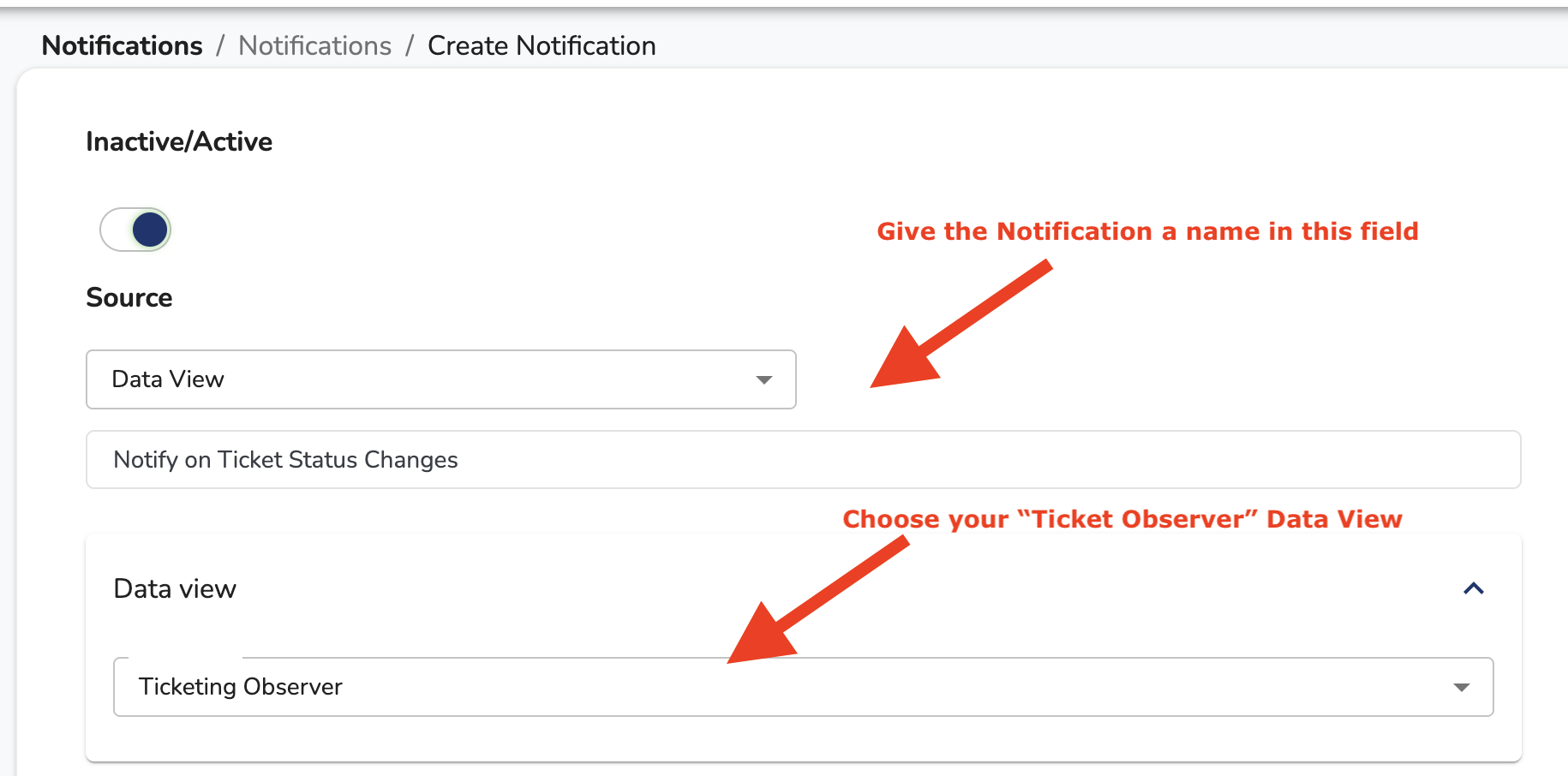This screenshot has width=1568, height=776.
Task: Open the Source combo box showing Data View
Action: (441, 379)
